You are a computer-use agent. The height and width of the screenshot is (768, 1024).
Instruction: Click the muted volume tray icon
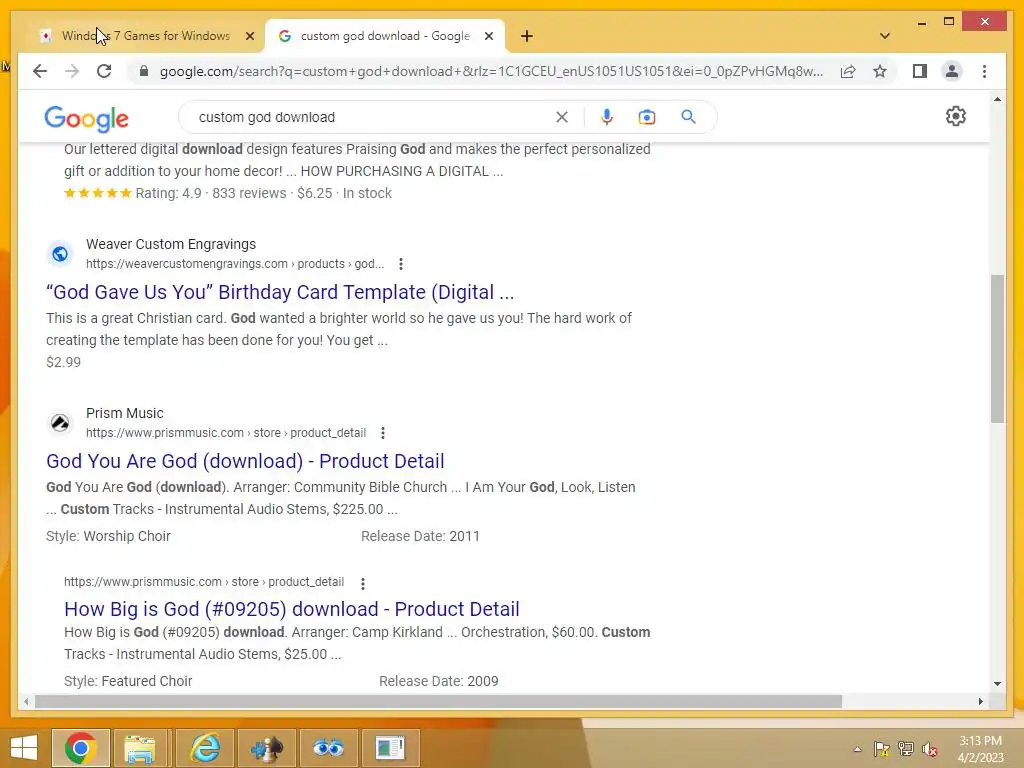930,749
